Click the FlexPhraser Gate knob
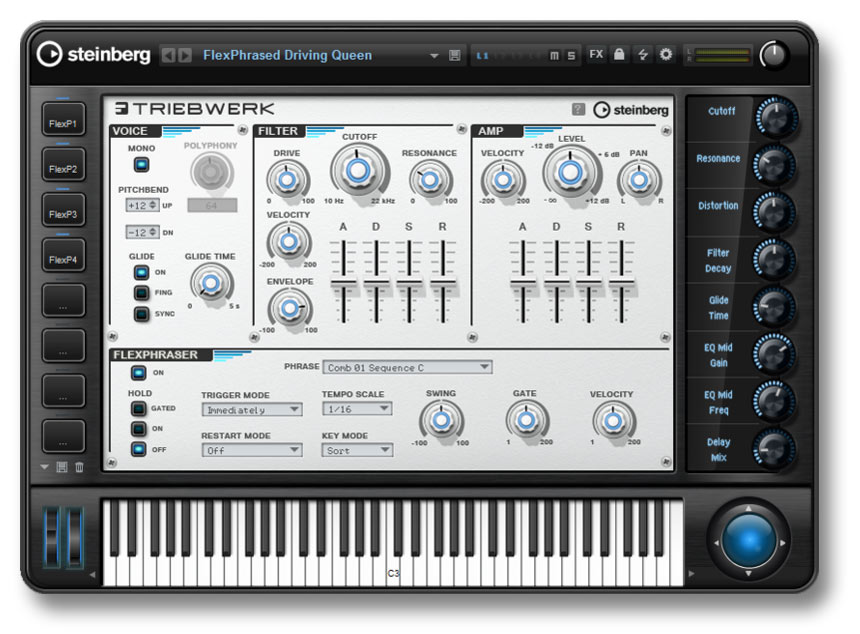 (527, 421)
